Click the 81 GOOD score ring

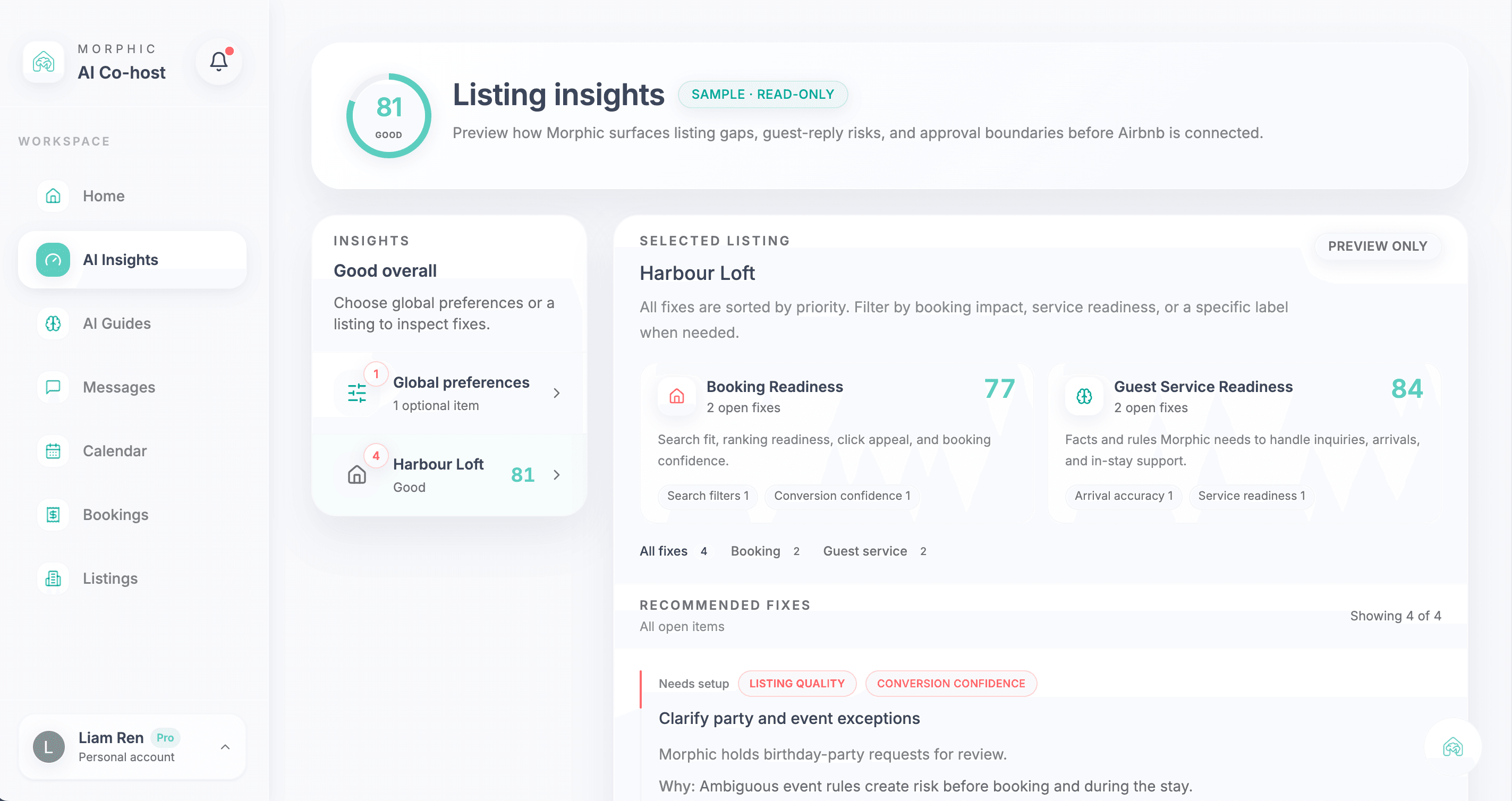[388, 116]
